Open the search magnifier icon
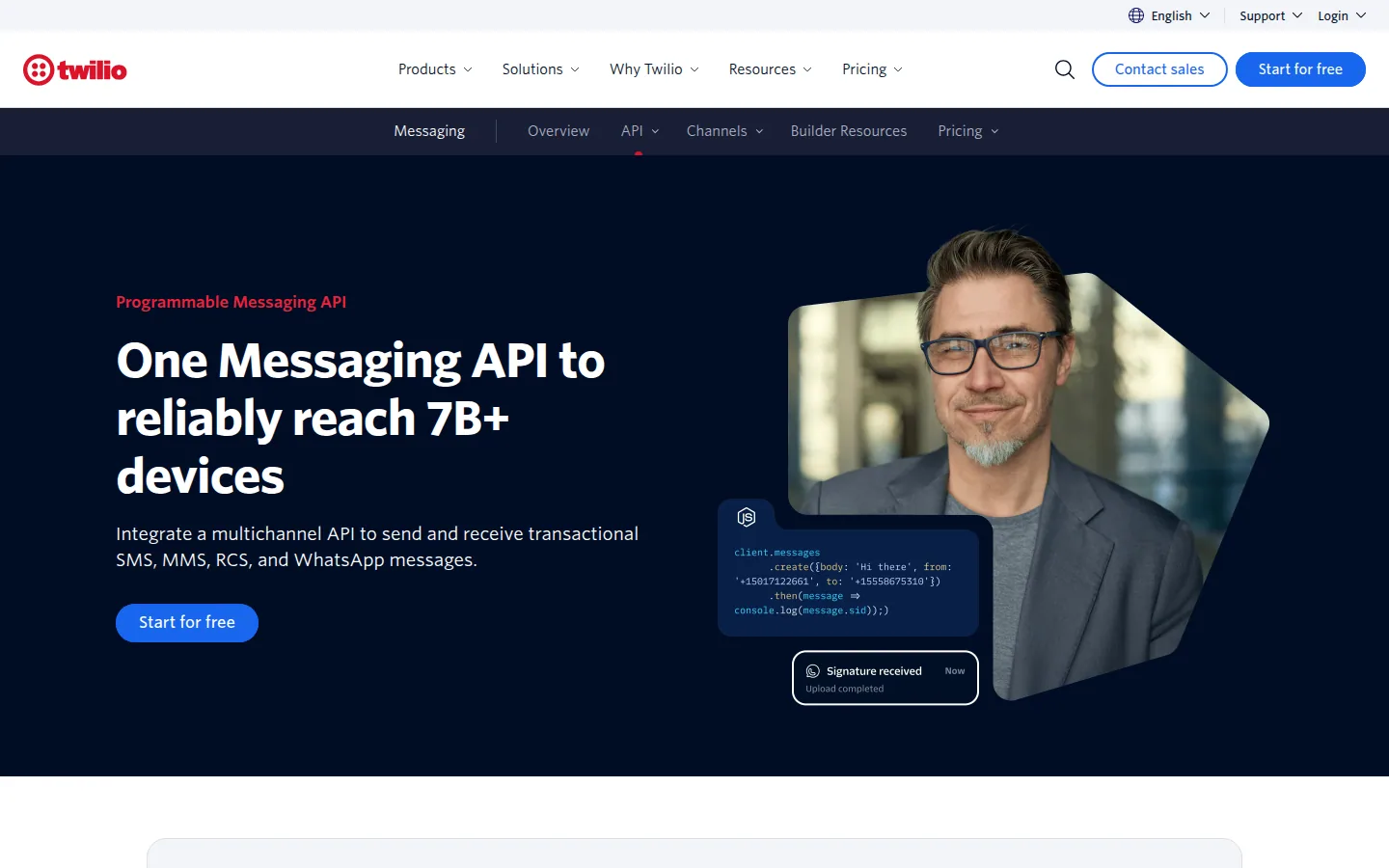 (x=1065, y=69)
